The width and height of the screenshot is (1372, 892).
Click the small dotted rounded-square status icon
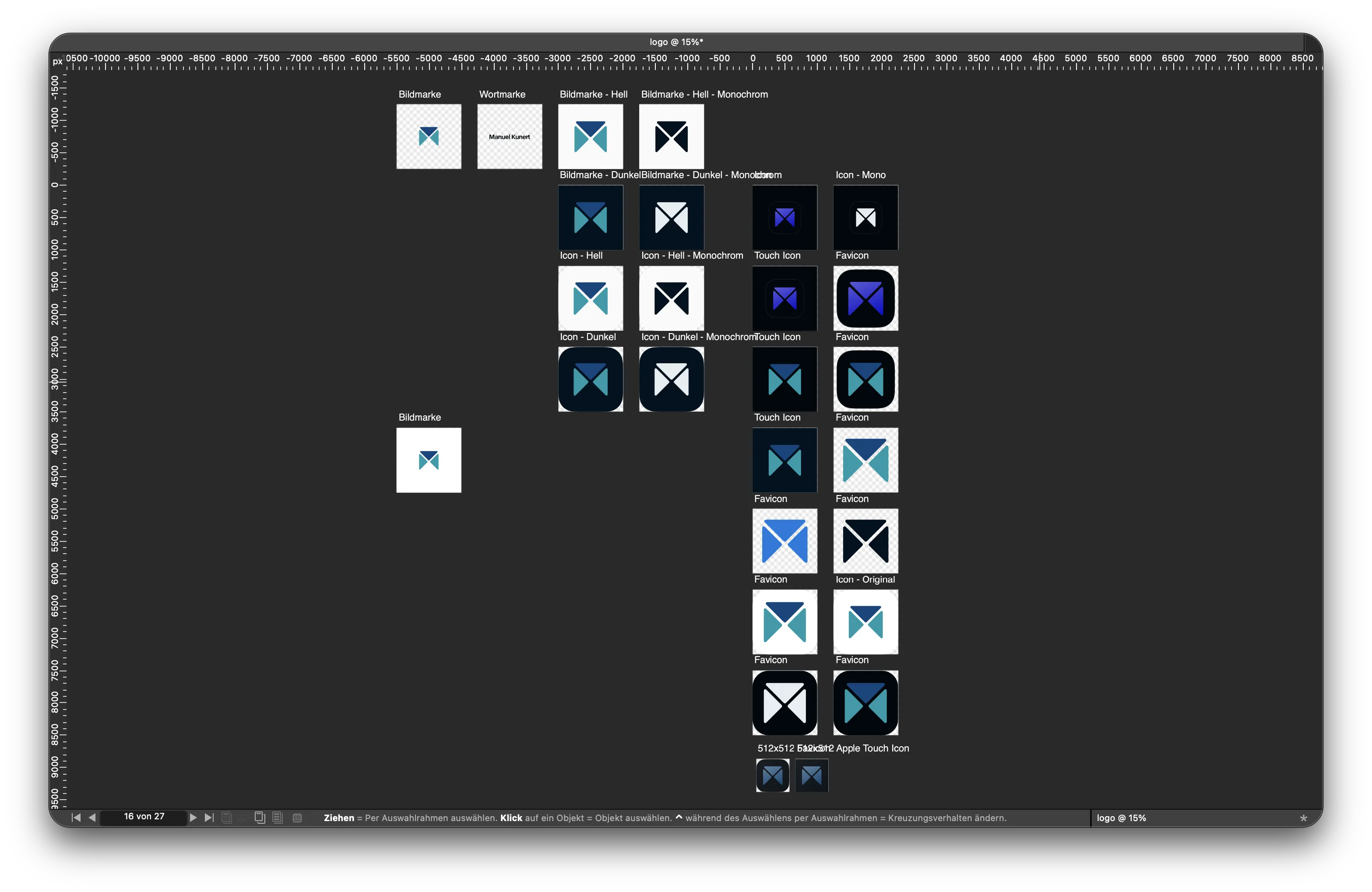(297, 818)
